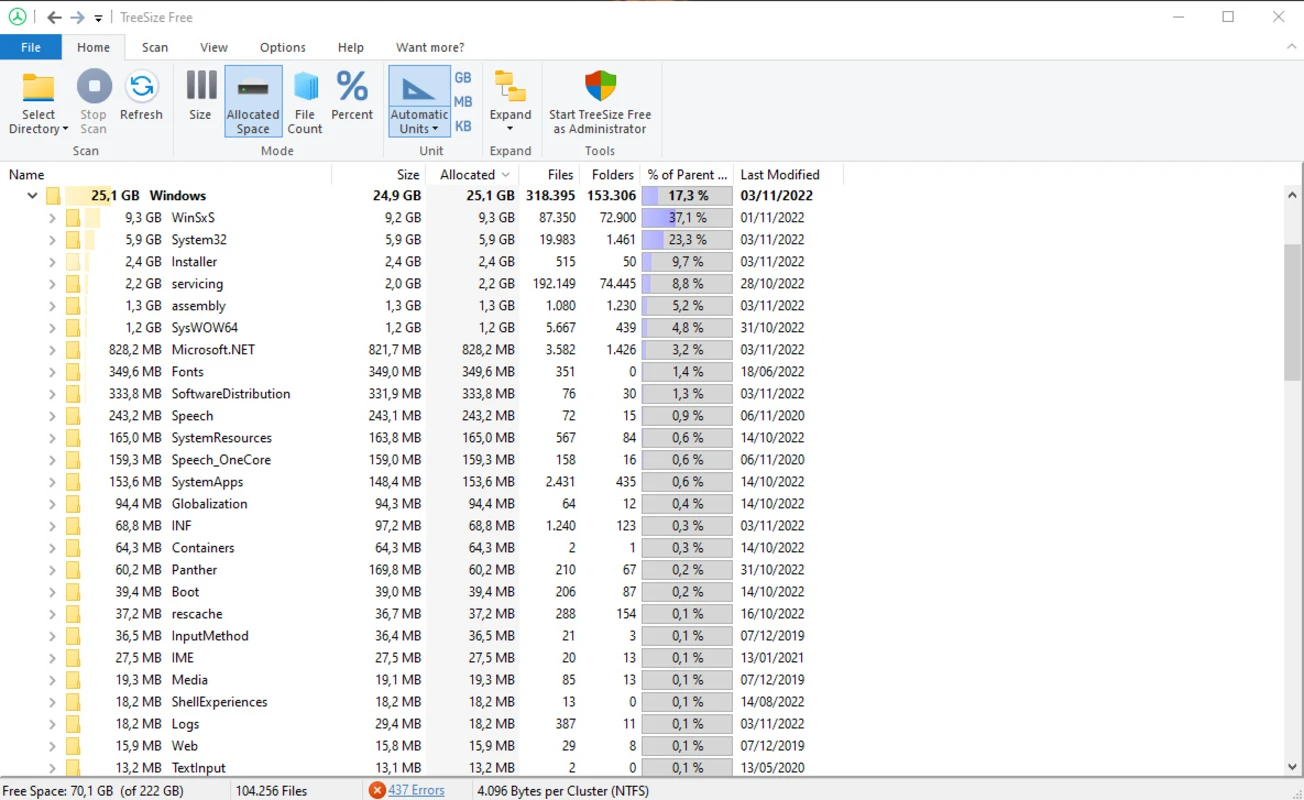Switch display mode to Size
The height and width of the screenshot is (800, 1304).
200,100
